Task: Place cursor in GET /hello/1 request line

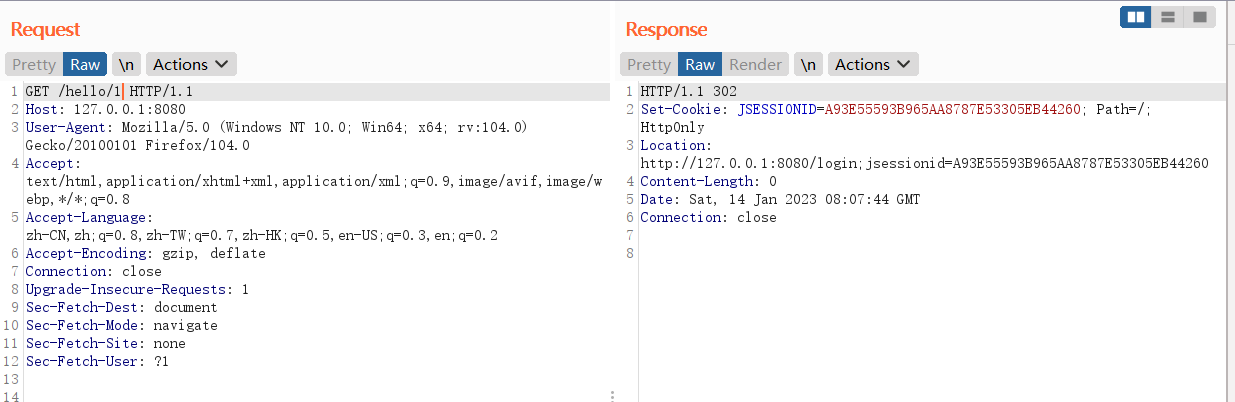Action: 109,92
